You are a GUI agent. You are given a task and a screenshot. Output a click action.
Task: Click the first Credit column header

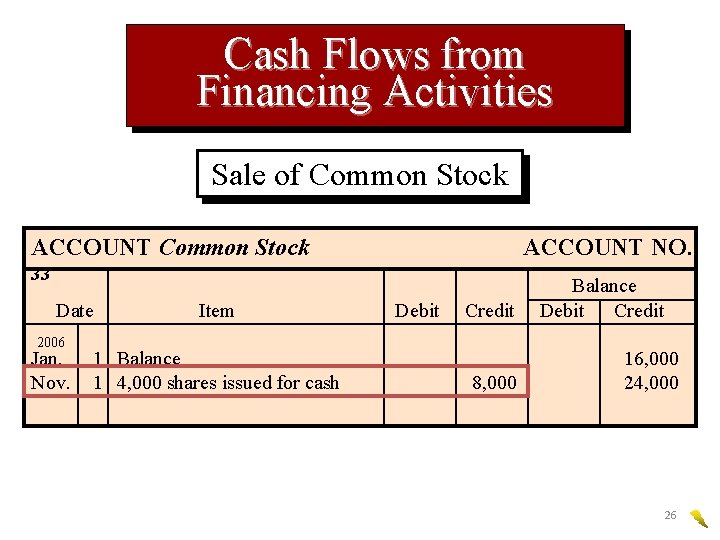490,311
